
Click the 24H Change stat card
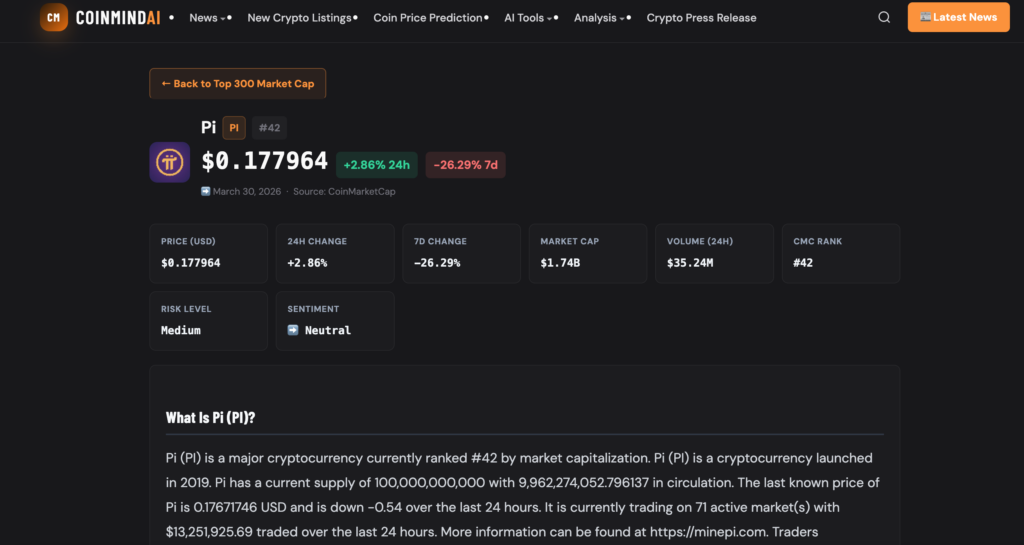tap(335, 253)
